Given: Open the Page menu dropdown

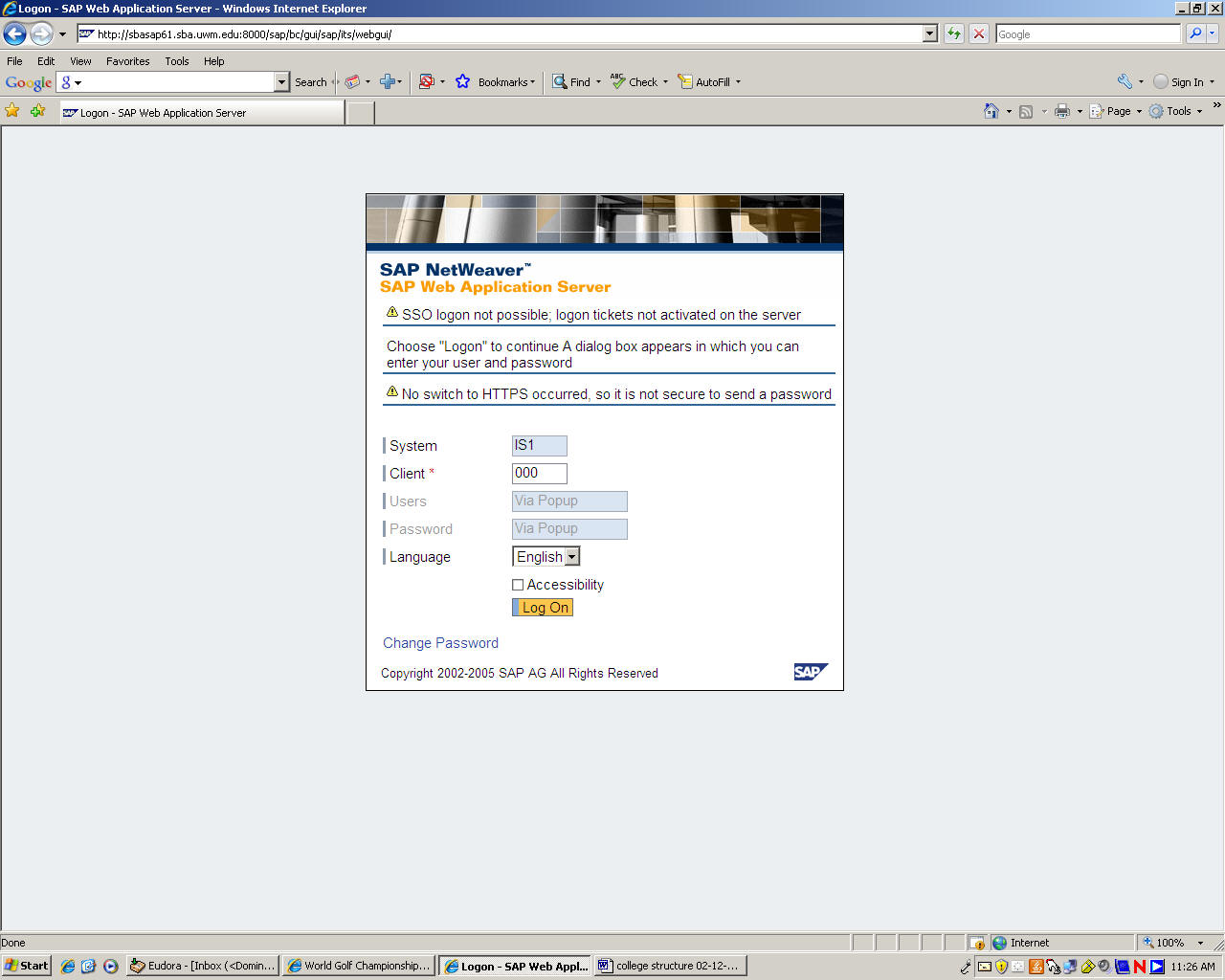Looking at the screenshot, I should [x=1116, y=111].
